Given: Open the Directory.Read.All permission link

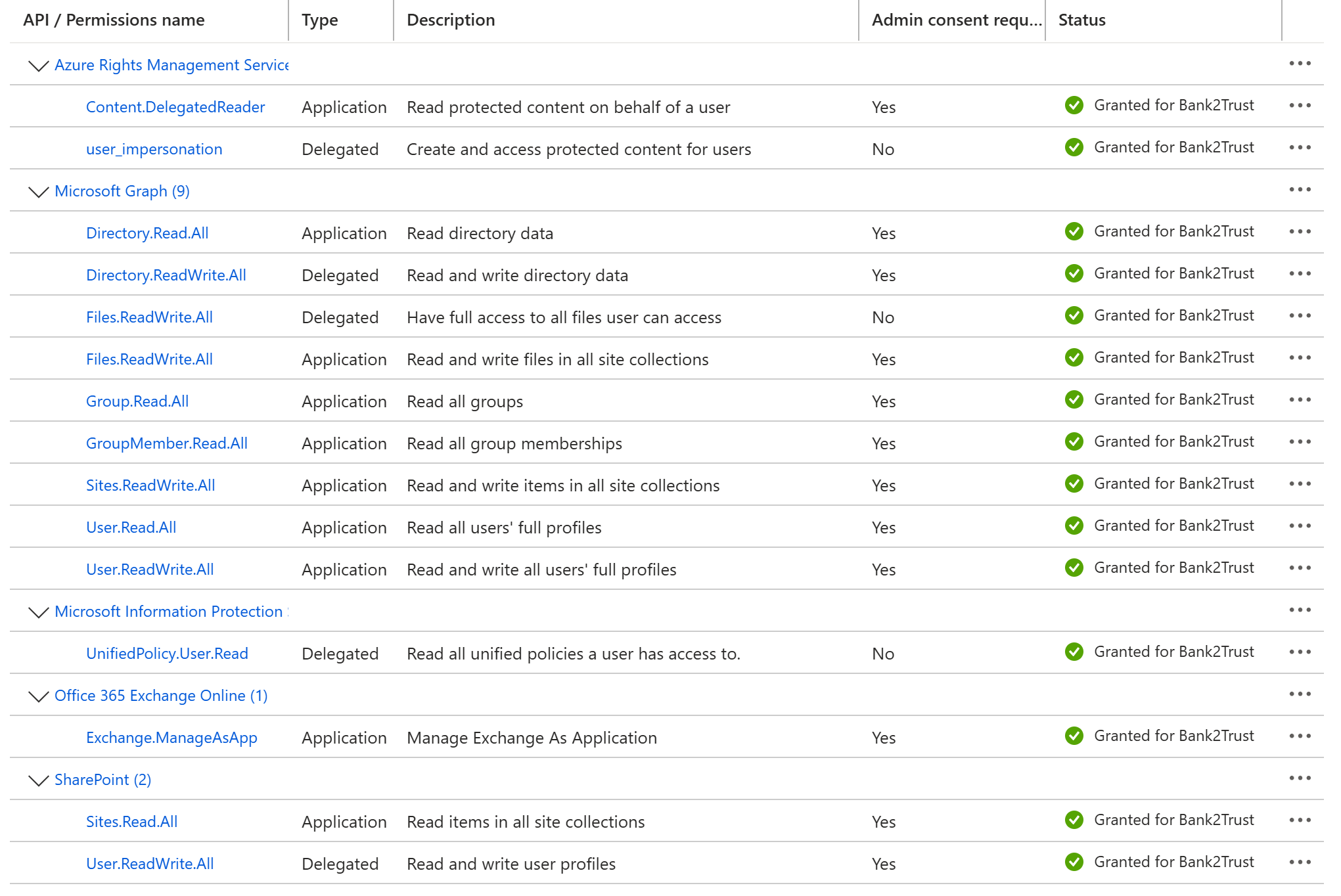Looking at the screenshot, I should (x=147, y=233).
